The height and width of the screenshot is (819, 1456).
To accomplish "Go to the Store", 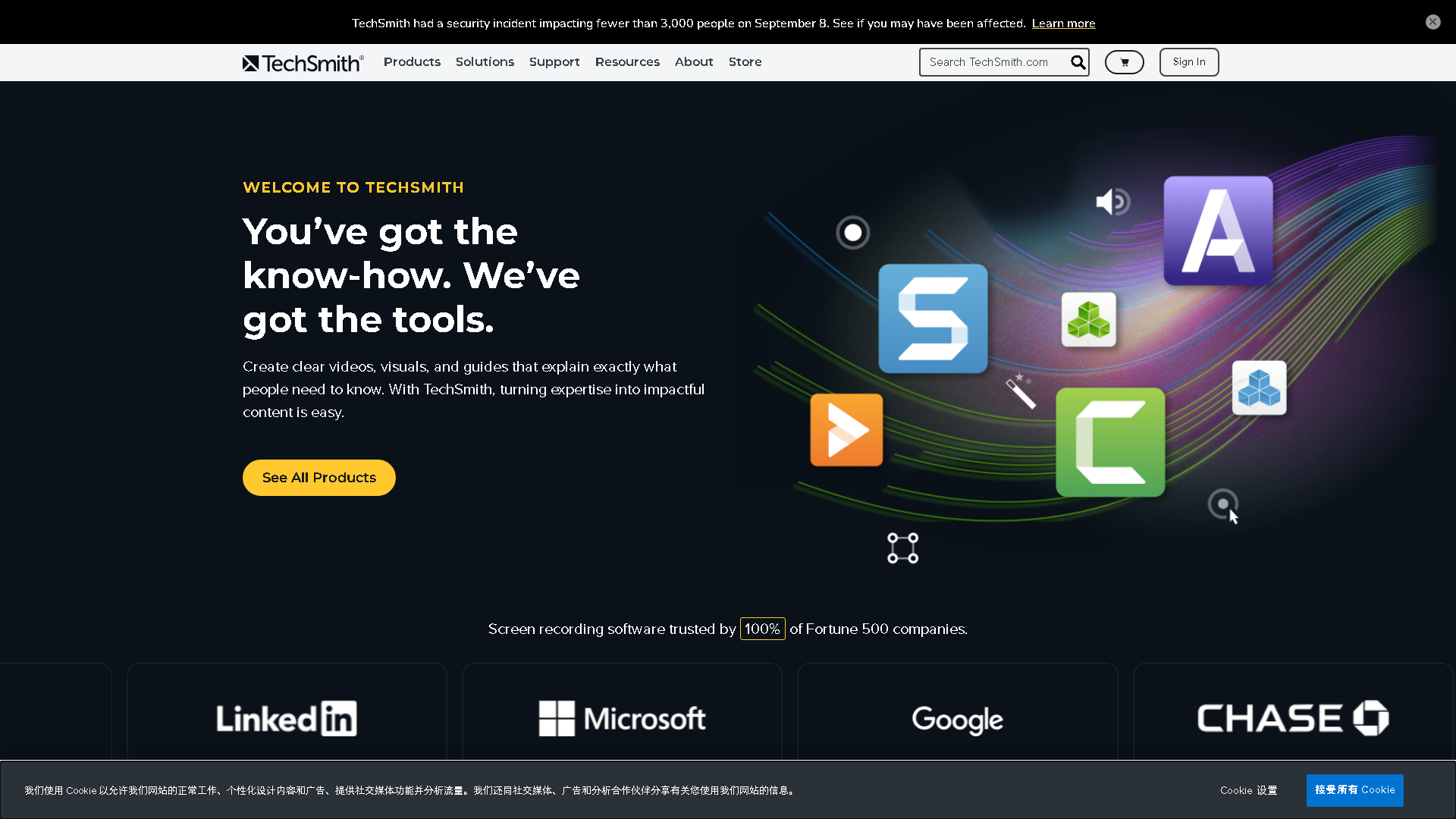I will click(745, 62).
